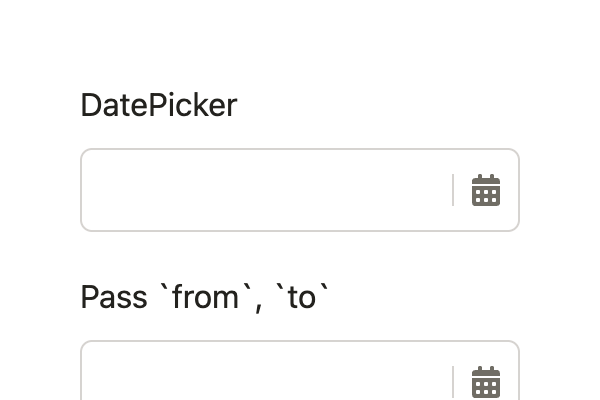
Task: Show the date grid using the upper calendar icon
Action: coord(486,190)
